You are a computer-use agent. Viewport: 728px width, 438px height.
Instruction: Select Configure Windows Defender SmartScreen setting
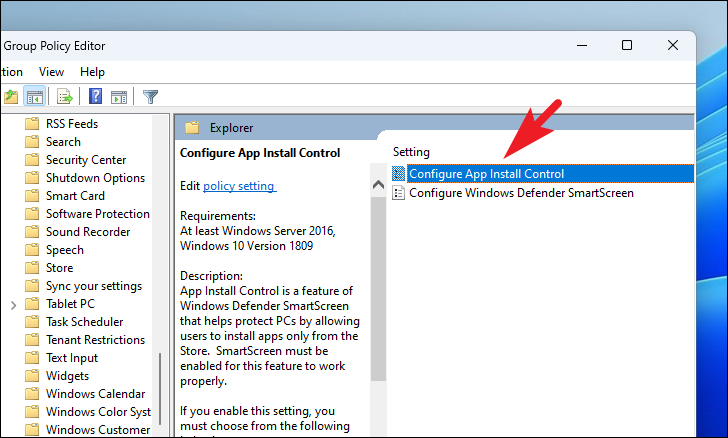point(521,193)
